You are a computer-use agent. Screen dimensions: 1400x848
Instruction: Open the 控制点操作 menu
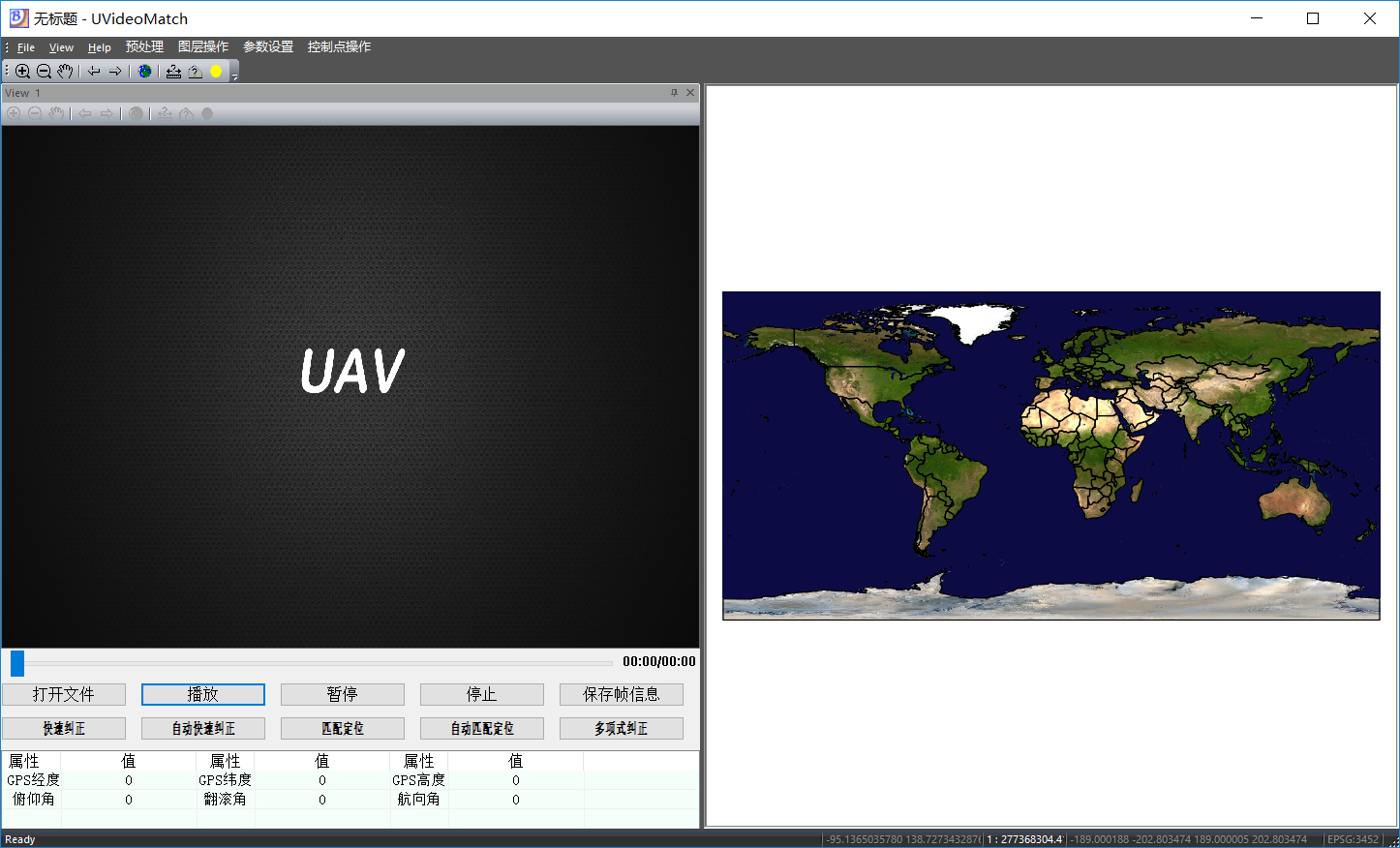[339, 46]
